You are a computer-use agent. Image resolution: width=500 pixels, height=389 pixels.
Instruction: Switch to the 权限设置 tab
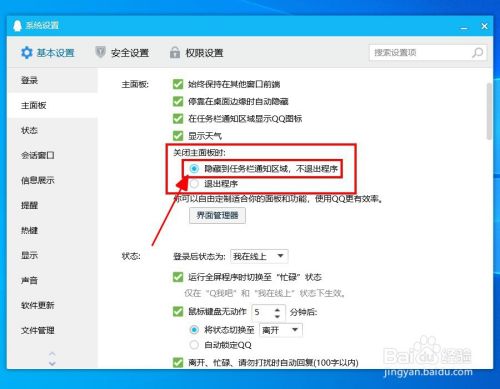pos(197,53)
